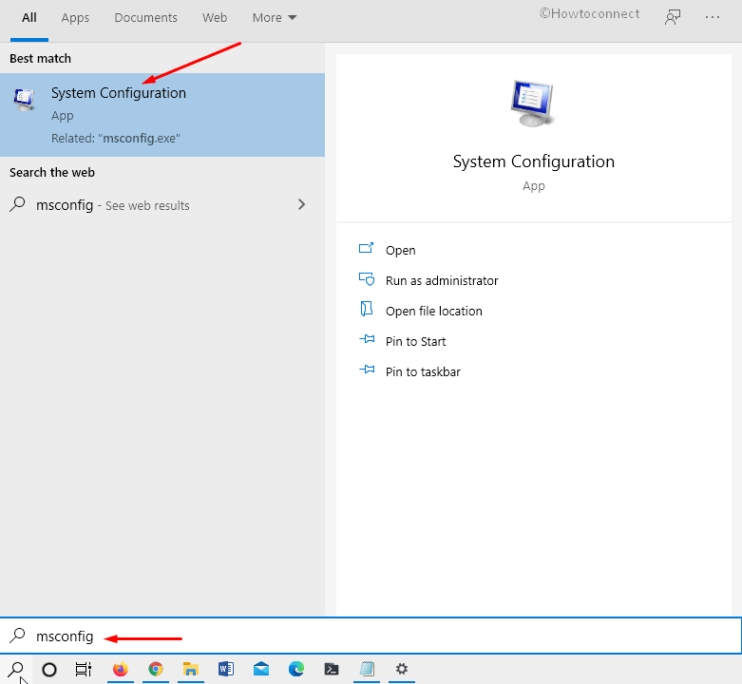Click the taskbar Search magnifier icon
The width and height of the screenshot is (742, 684).
pyautogui.click(x=16, y=669)
